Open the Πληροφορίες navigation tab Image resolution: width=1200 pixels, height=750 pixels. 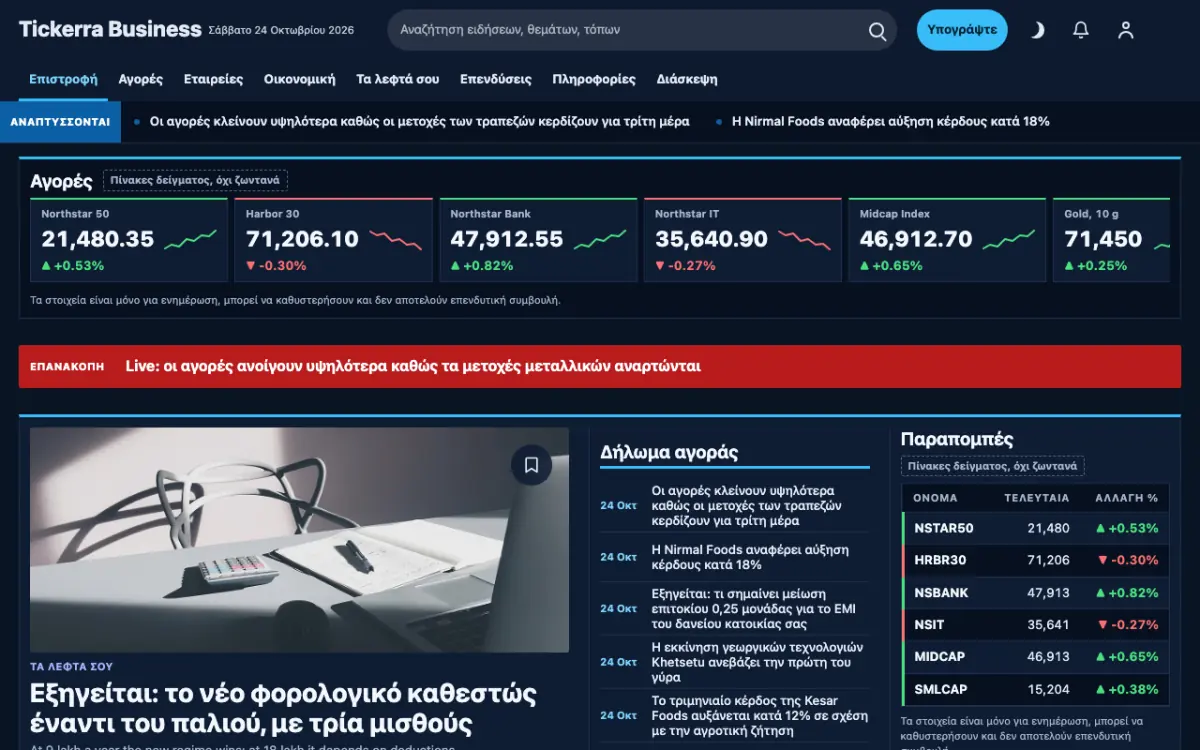(594, 79)
